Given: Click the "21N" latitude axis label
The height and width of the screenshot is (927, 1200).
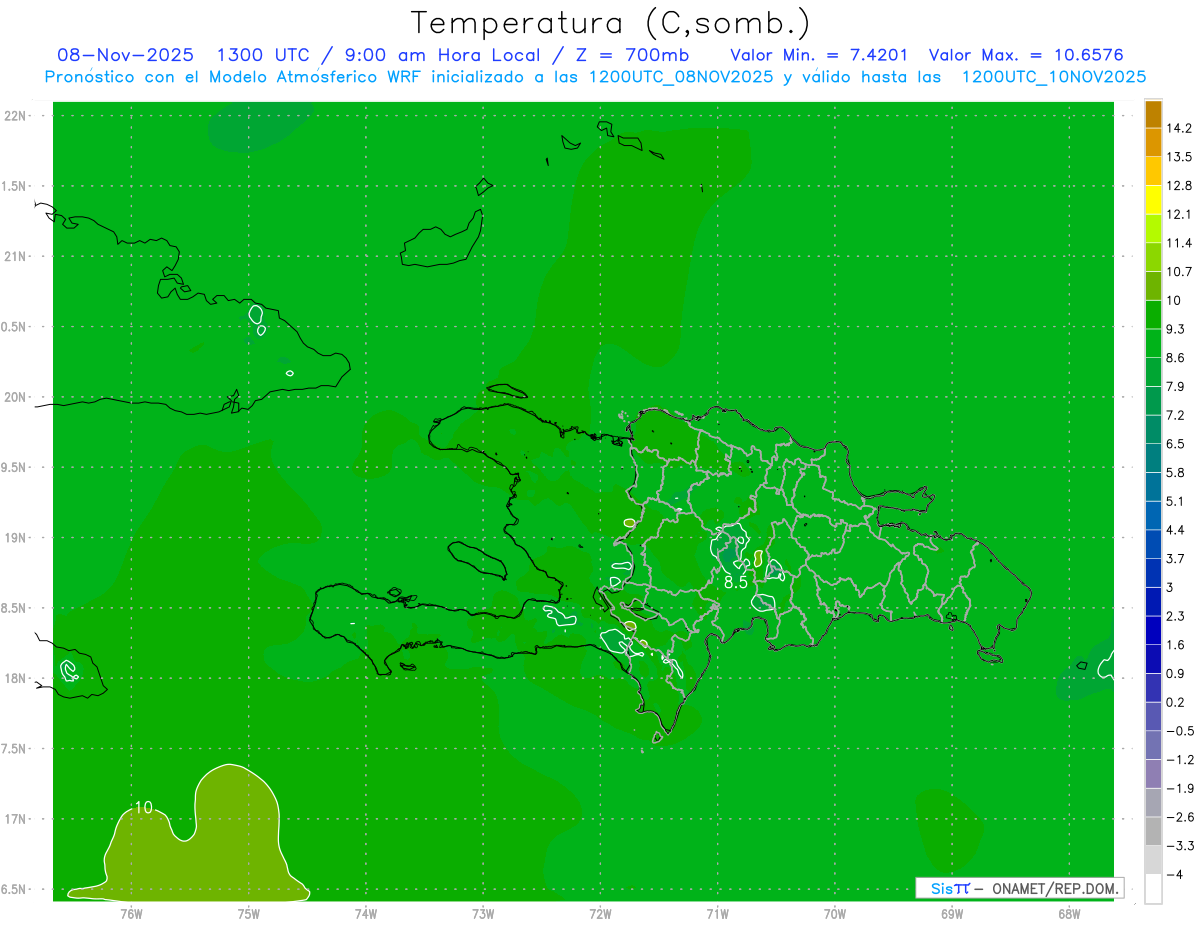Looking at the screenshot, I should click(x=16, y=256).
